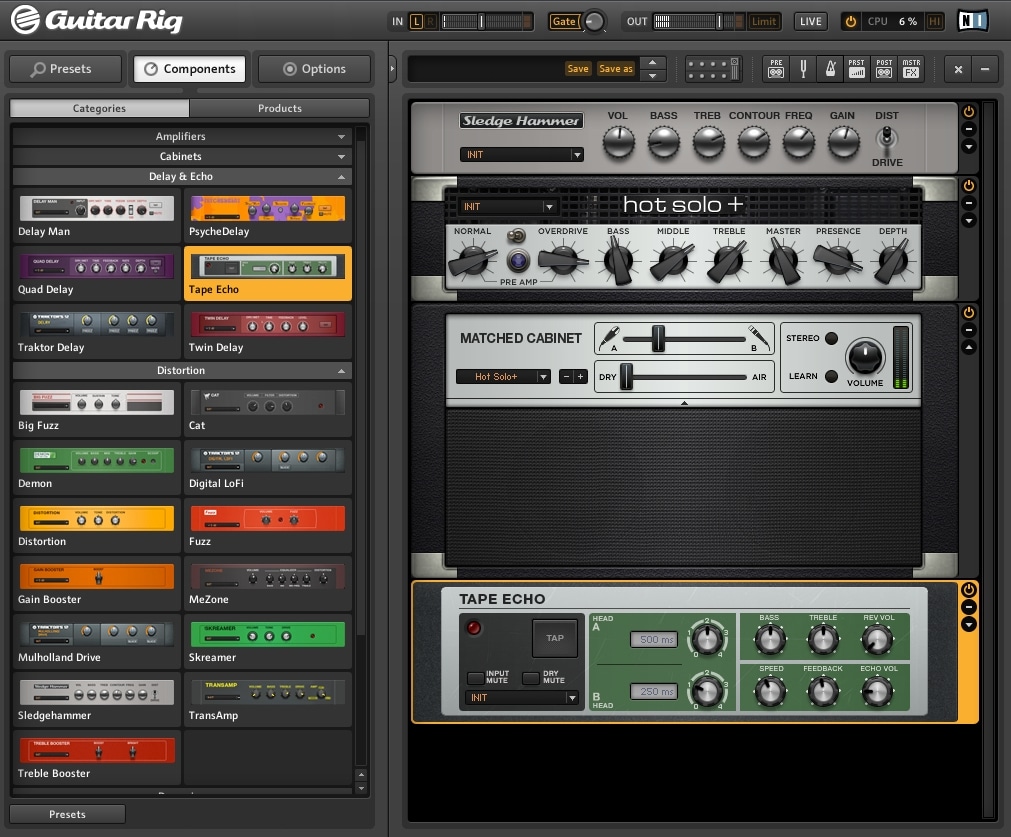The height and width of the screenshot is (837, 1011).
Task: Enable the right R input channel
Action: (430, 21)
